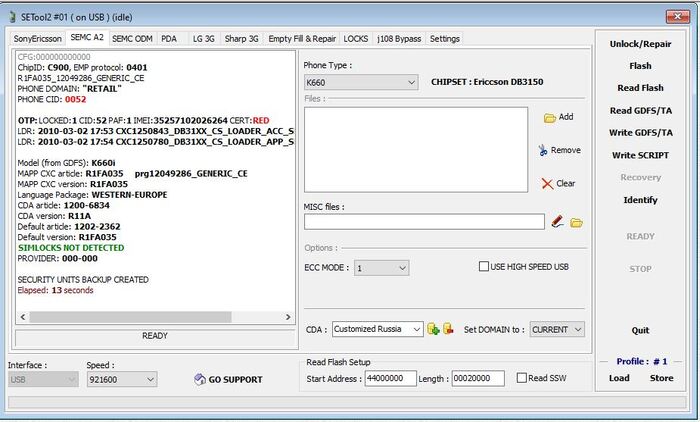Screen dimensions: 700x422
Task: Open the Settings tab
Action: [445, 39]
